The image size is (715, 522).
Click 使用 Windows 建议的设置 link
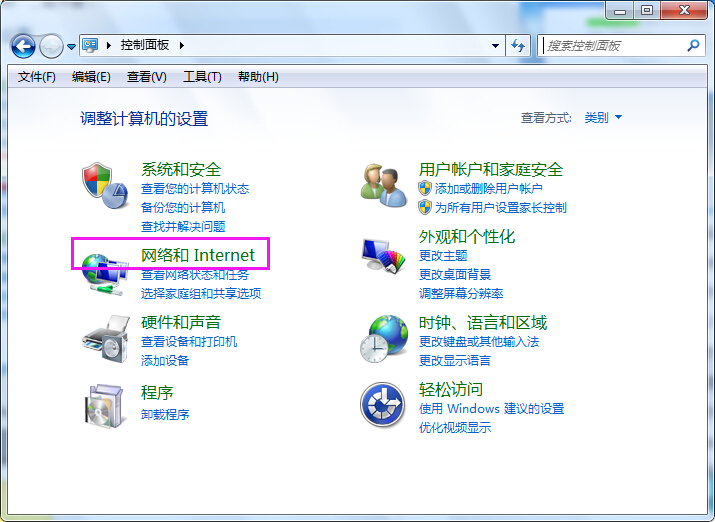tap(492, 408)
